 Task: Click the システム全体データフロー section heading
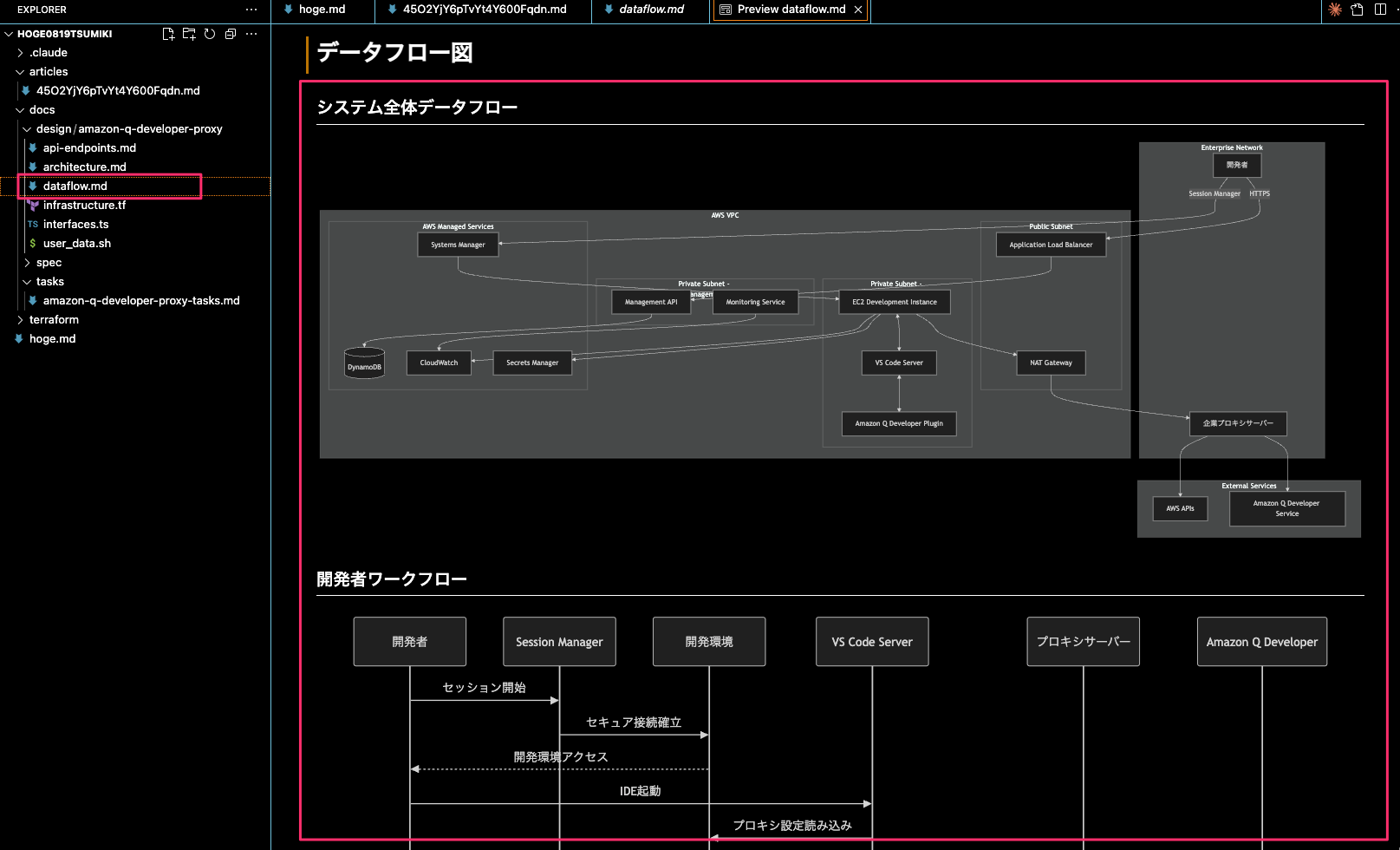[x=417, y=108]
